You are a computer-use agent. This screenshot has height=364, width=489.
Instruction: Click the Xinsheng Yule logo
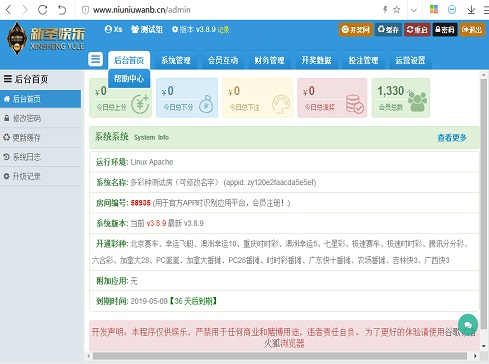click(x=46, y=39)
